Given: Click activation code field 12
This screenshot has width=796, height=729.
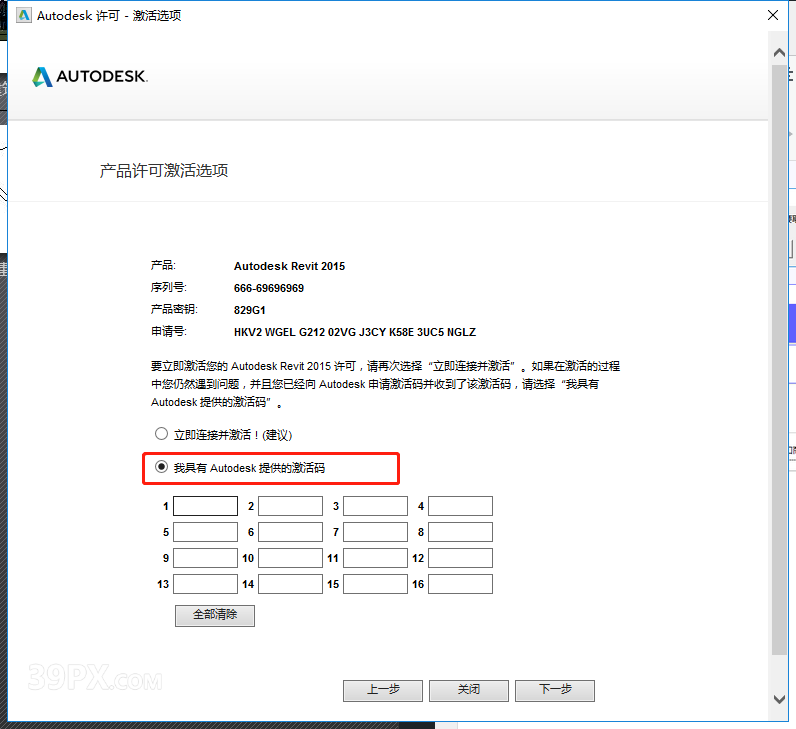Looking at the screenshot, I should 460,558.
